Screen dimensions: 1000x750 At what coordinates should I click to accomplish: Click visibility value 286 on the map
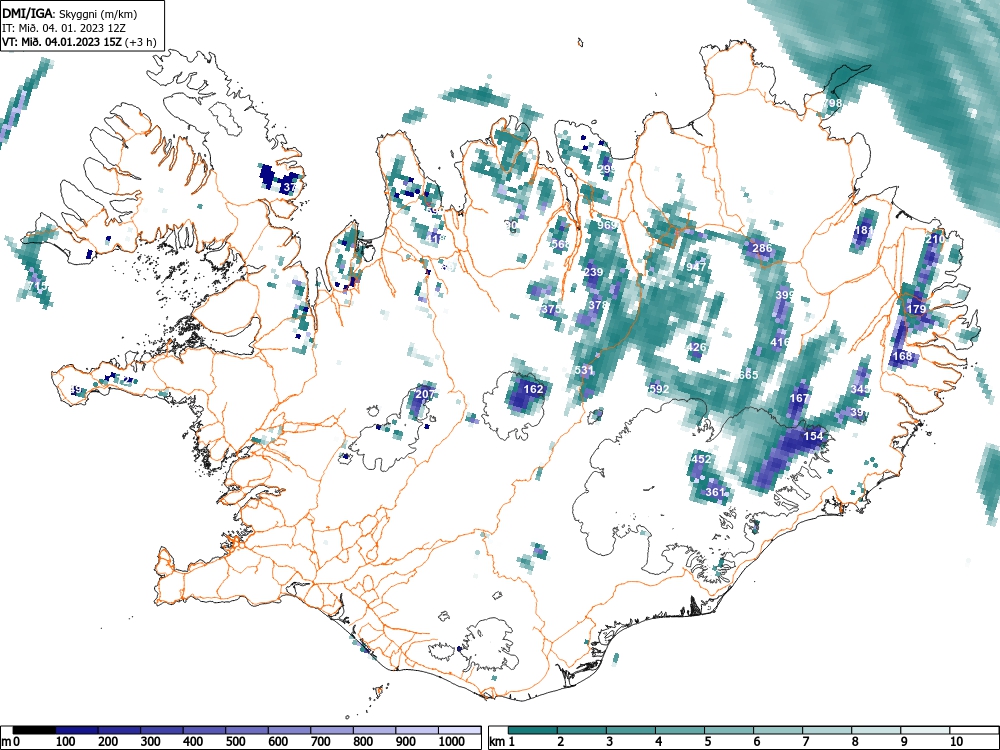[762, 248]
